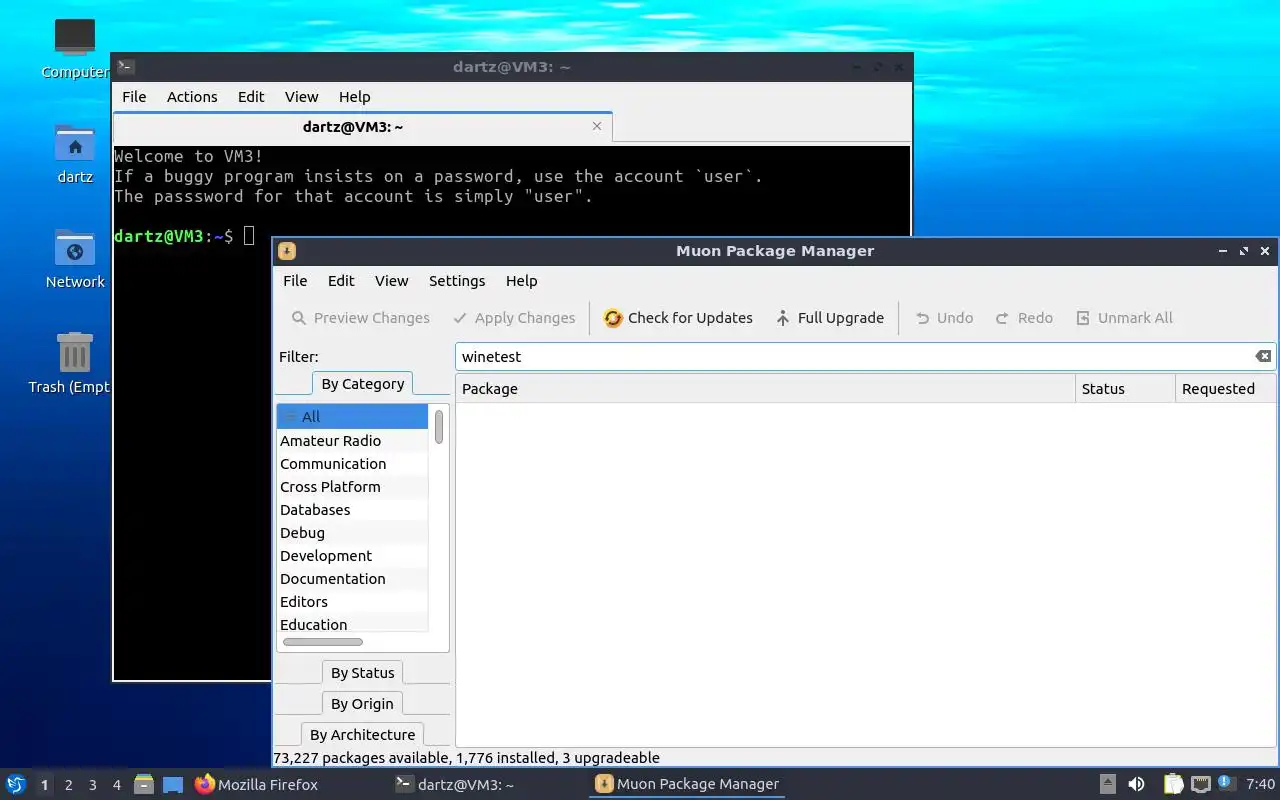Expand the By Architecture filter section

(362, 735)
